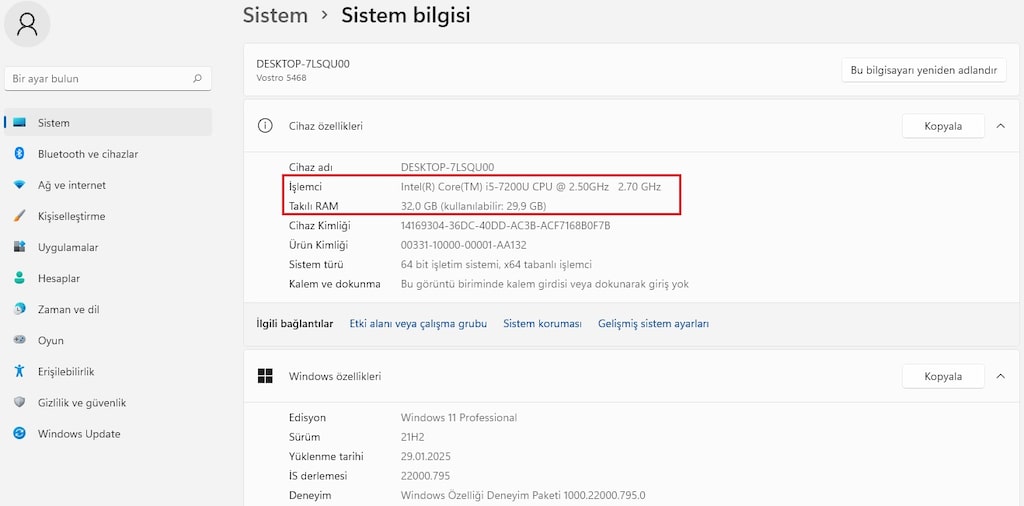Click the Zaman ve dil globe icon

click(19, 309)
